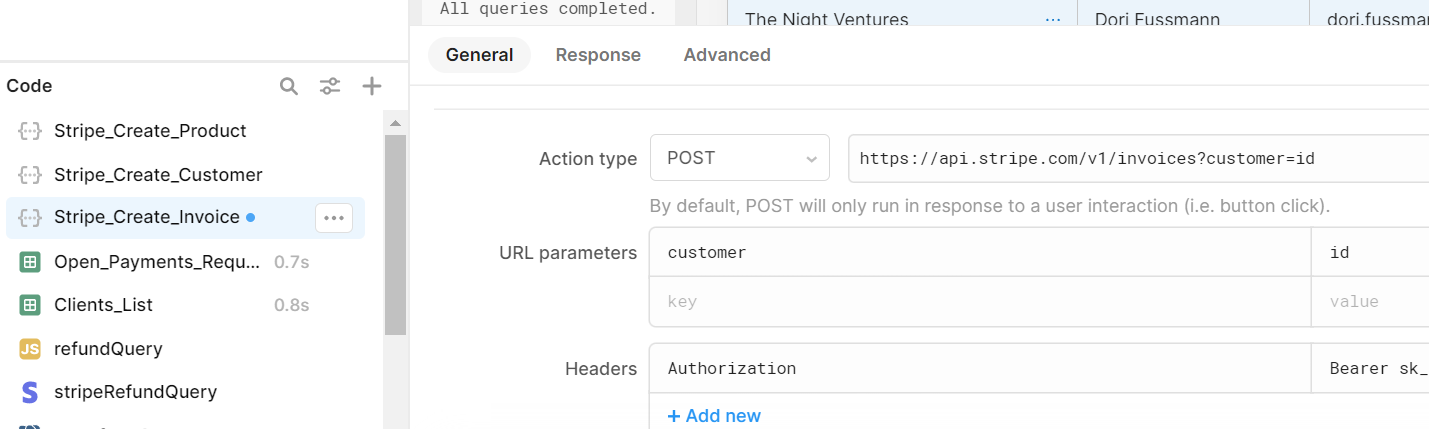Open The Night Ventures cell ellipsis

(1052, 19)
